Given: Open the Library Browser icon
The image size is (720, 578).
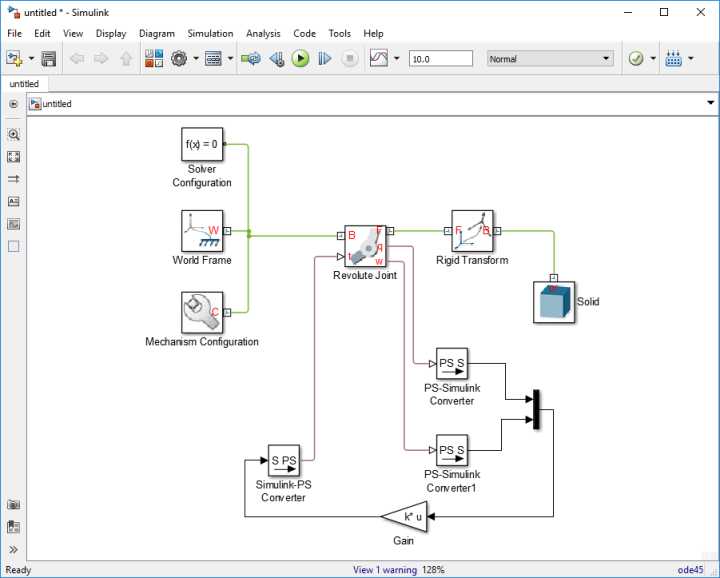Looking at the screenshot, I should (x=154, y=59).
